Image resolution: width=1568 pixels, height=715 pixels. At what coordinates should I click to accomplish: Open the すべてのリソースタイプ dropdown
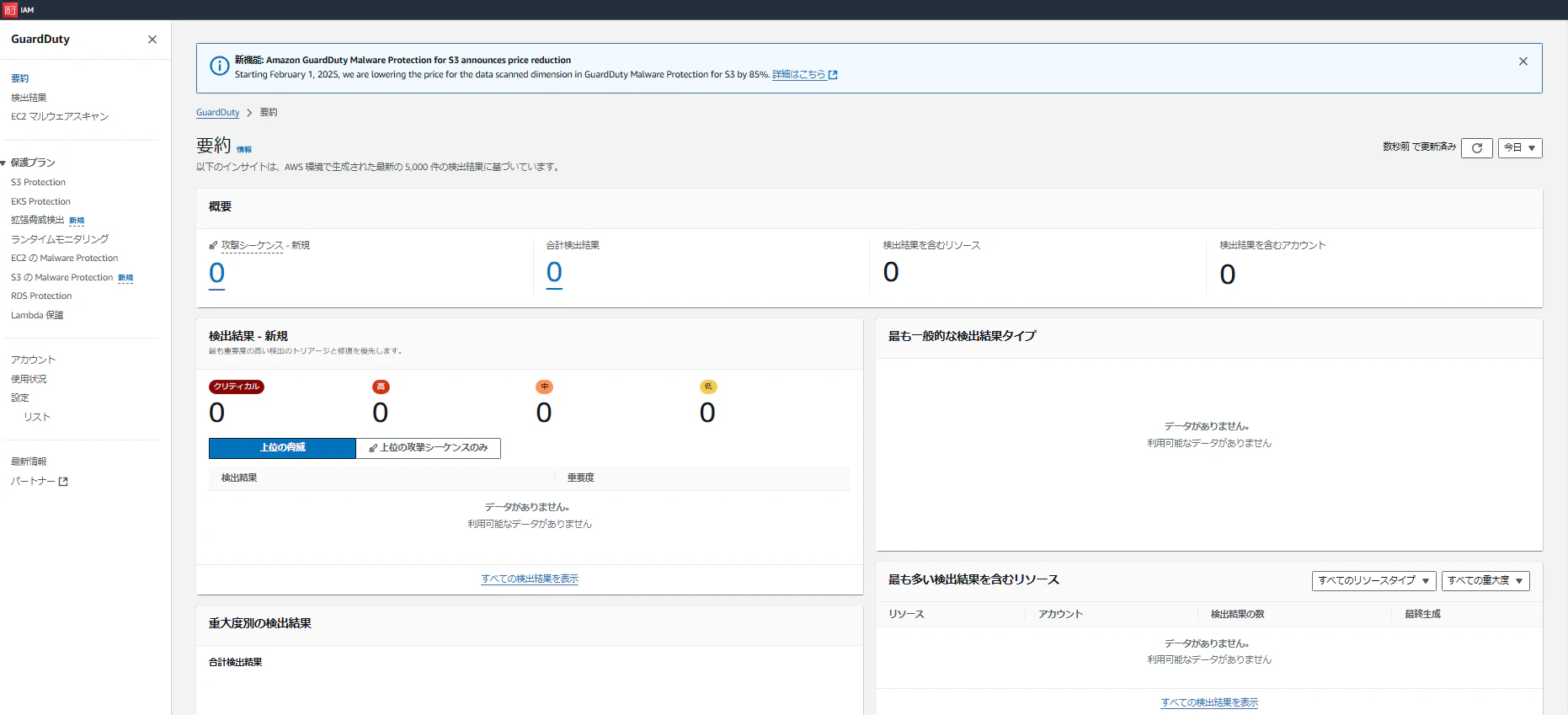tap(1373, 580)
